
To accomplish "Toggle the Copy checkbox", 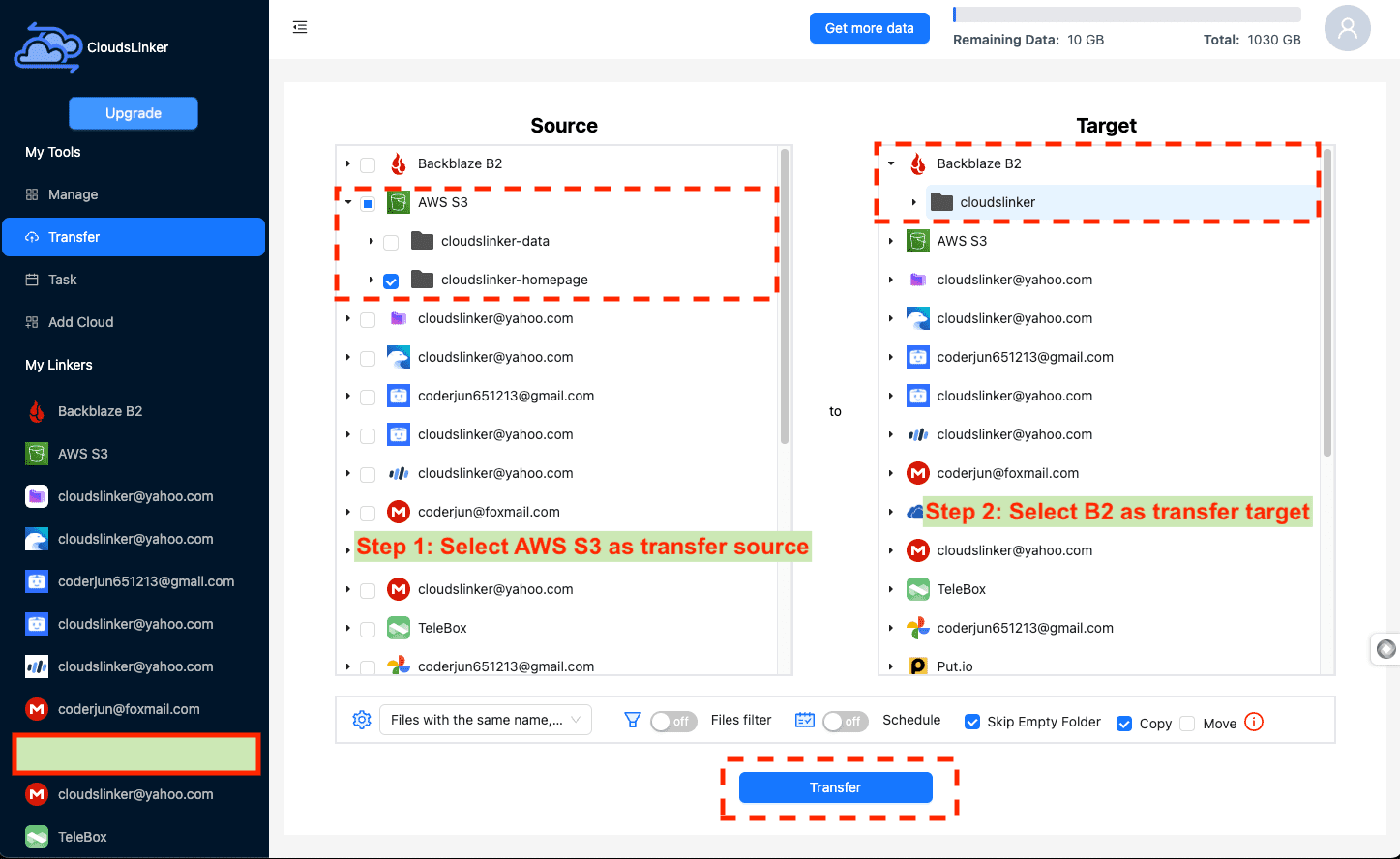I will tap(1124, 724).
